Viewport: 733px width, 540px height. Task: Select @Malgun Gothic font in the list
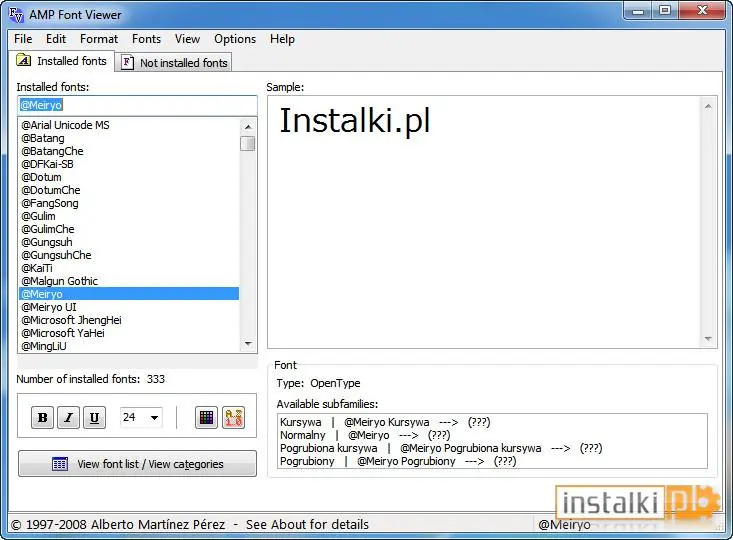click(x=129, y=281)
